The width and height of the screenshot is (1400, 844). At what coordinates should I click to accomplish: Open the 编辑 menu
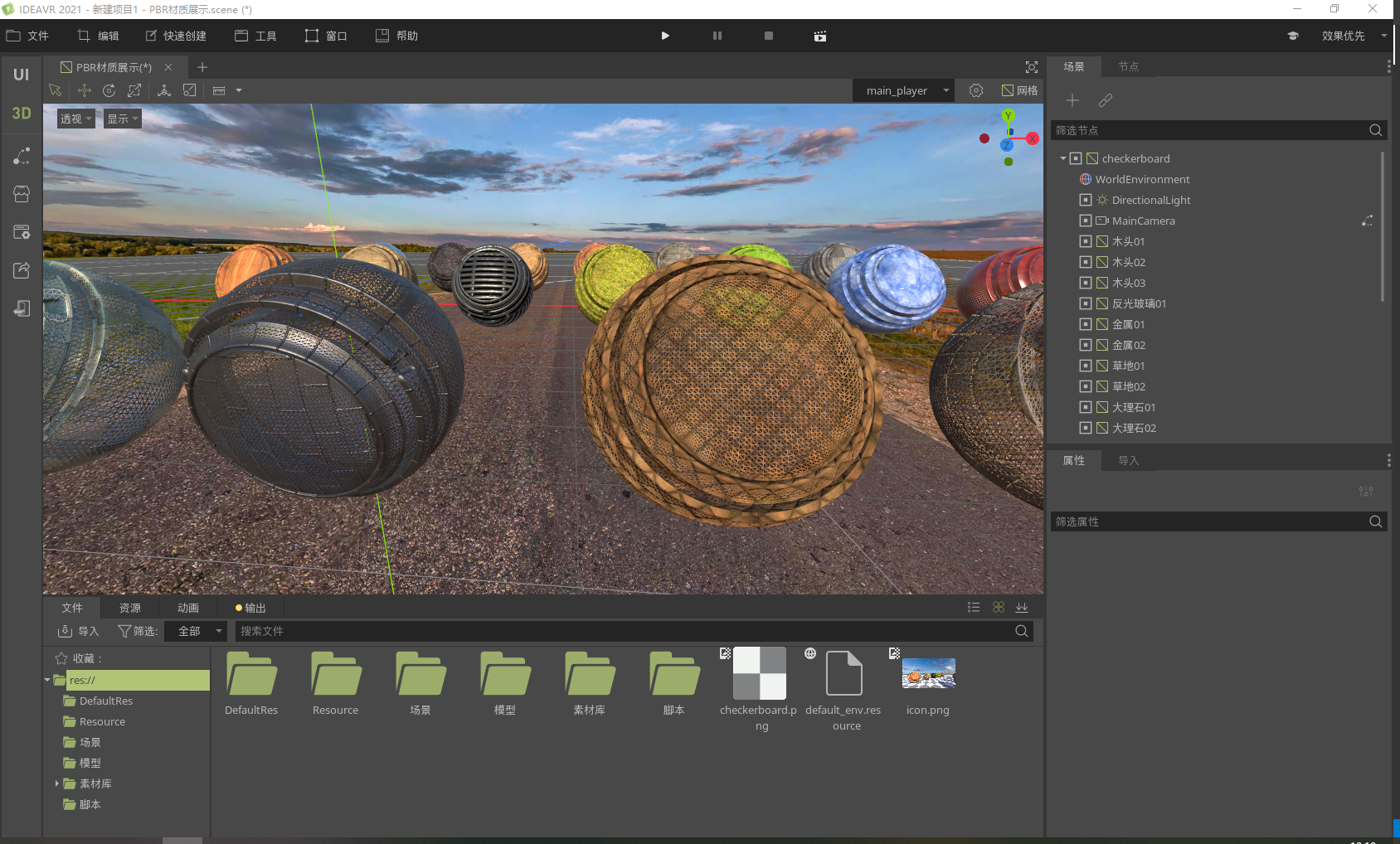pyautogui.click(x=98, y=36)
